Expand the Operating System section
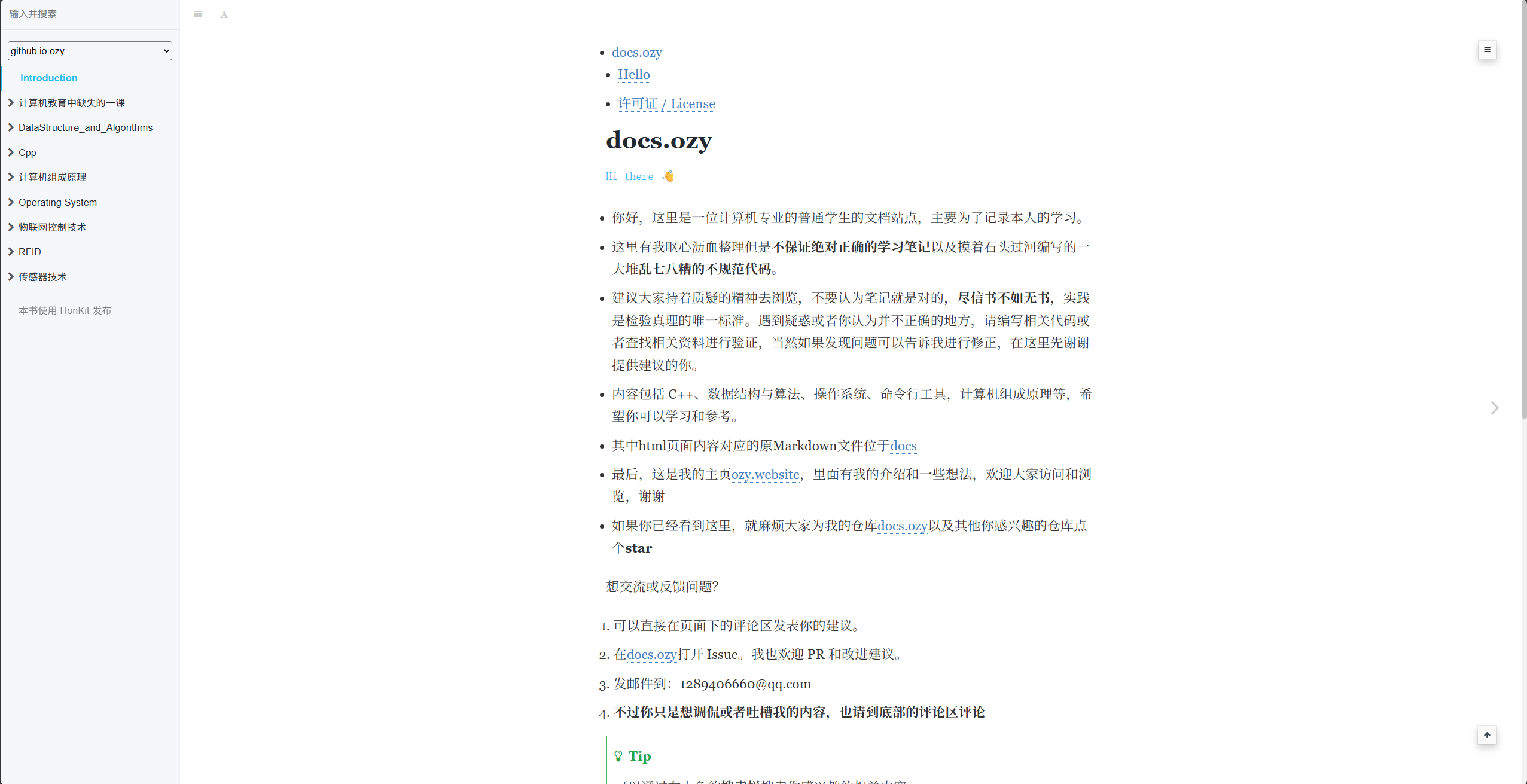 pyautogui.click(x=57, y=202)
